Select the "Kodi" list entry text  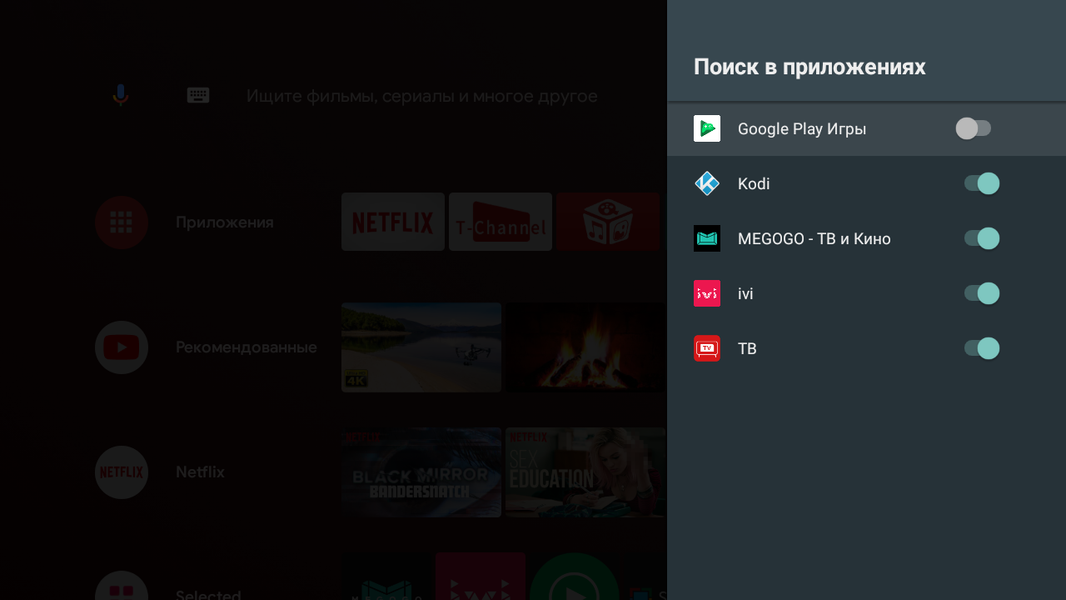point(753,183)
